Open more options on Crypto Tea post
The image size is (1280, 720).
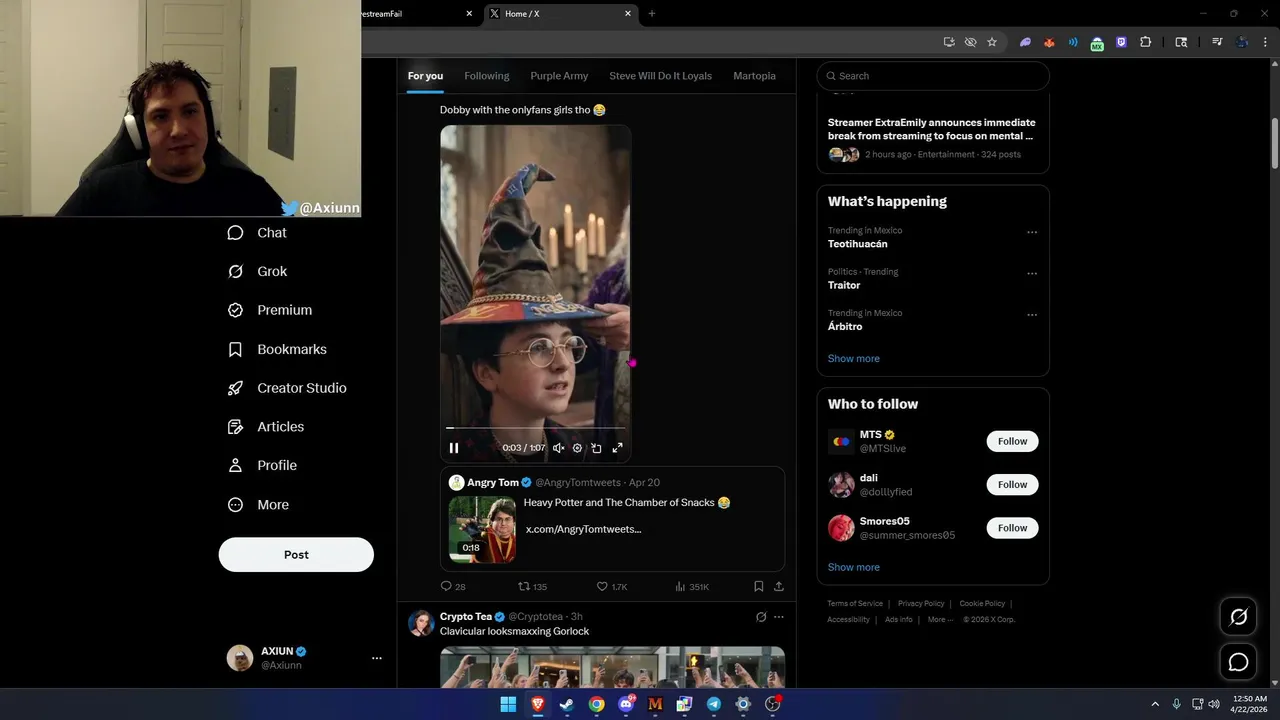tap(779, 617)
